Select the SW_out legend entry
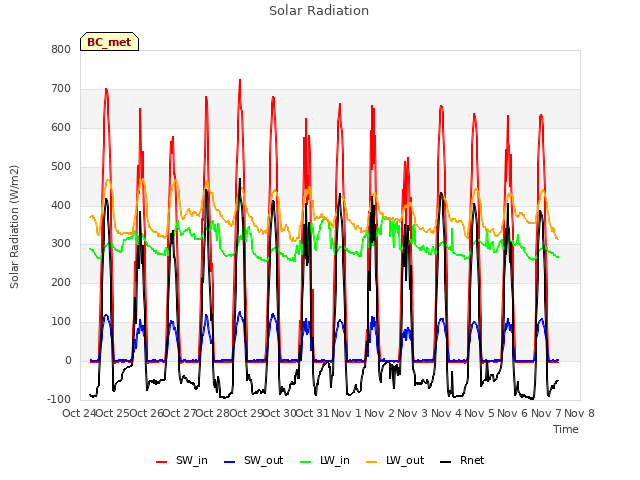This screenshot has width=640, height=480. (x=253, y=460)
